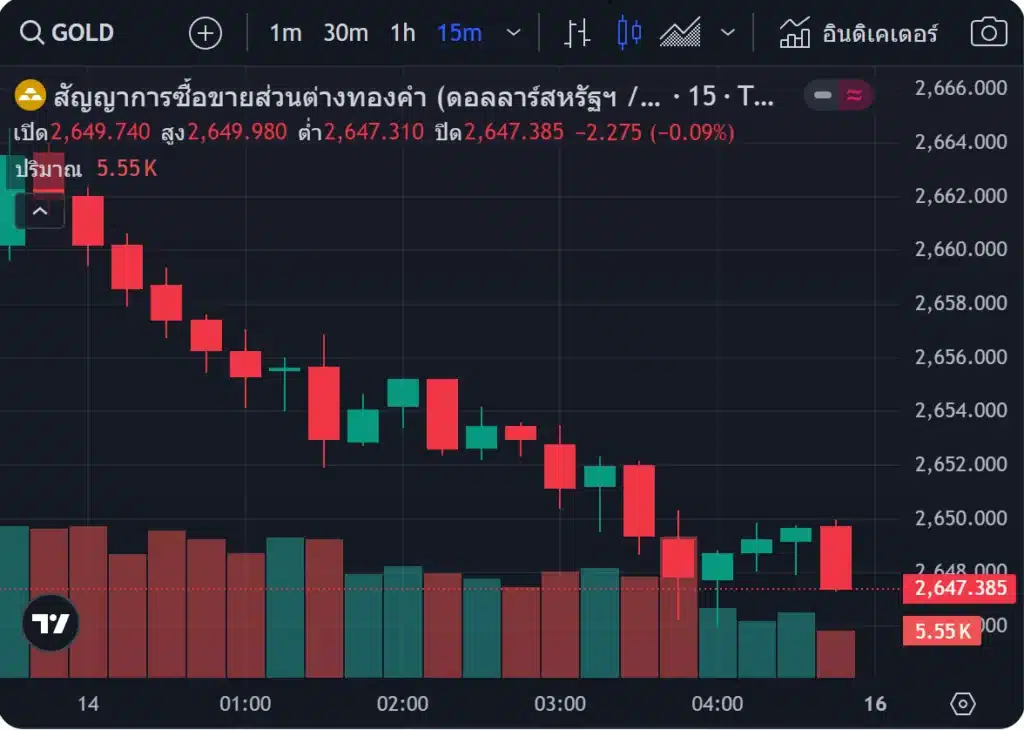Select the bars chart style icon
The image size is (1024, 730).
tap(577, 33)
